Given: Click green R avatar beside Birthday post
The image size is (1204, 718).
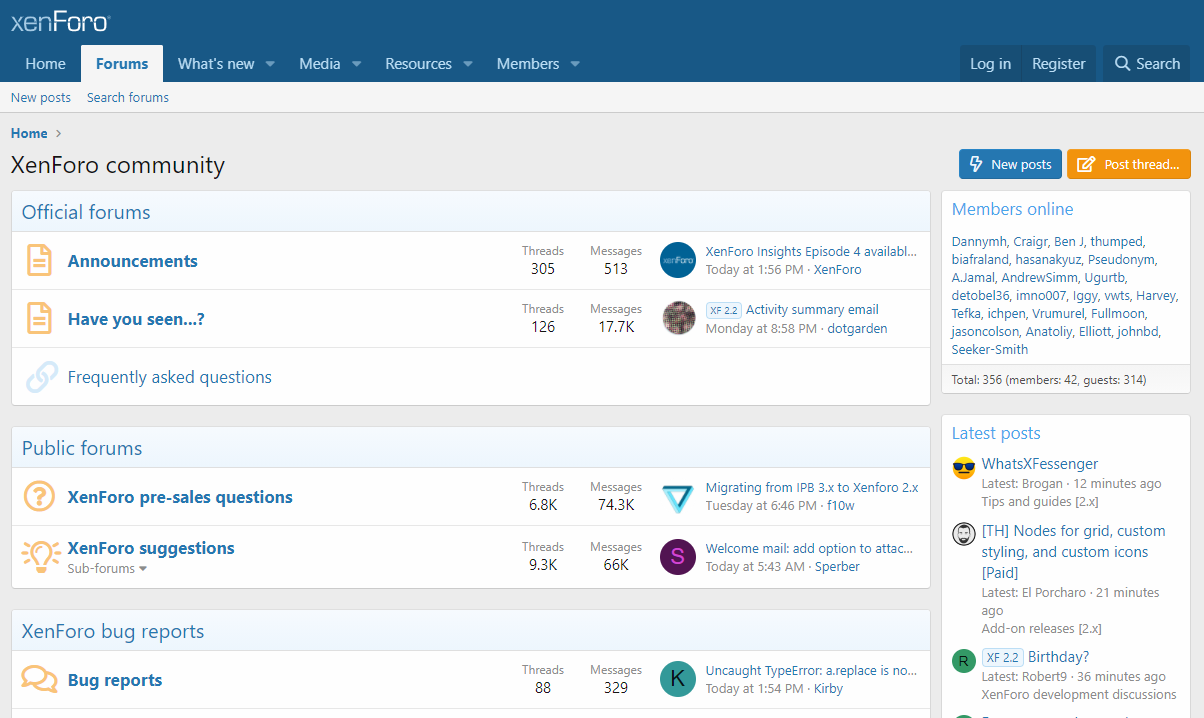Looking at the screenshot, I should tap(964, 661).
